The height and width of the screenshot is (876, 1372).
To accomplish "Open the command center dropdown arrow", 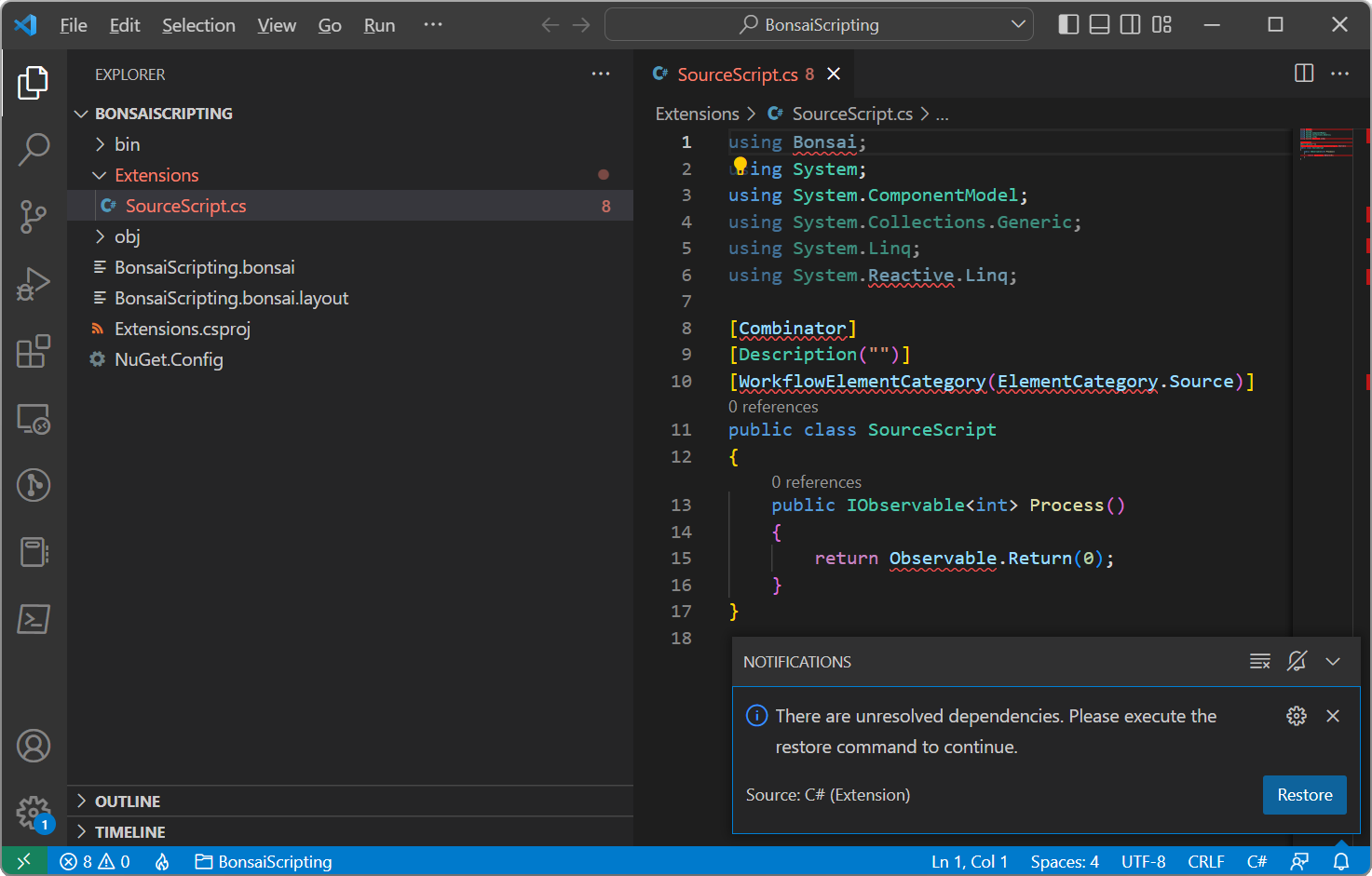I will click(x=1018, y=24).
